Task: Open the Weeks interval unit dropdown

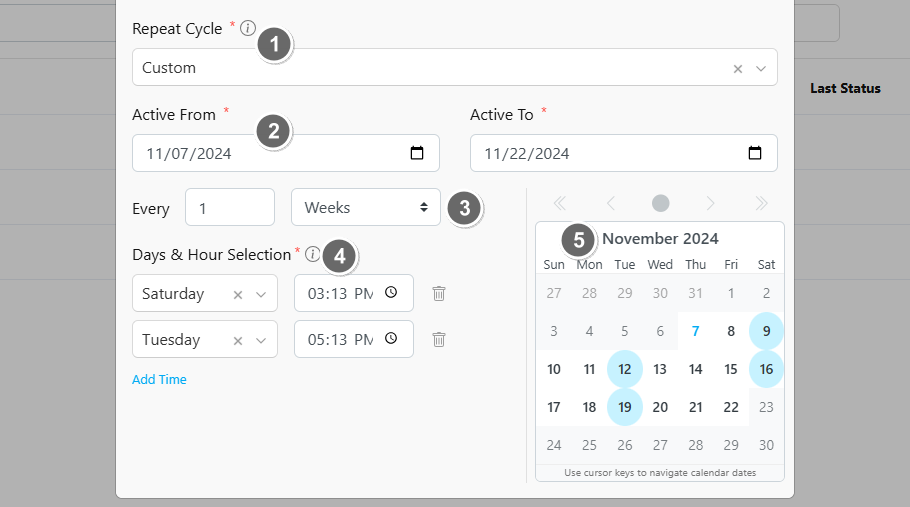Action: (365, 208)
